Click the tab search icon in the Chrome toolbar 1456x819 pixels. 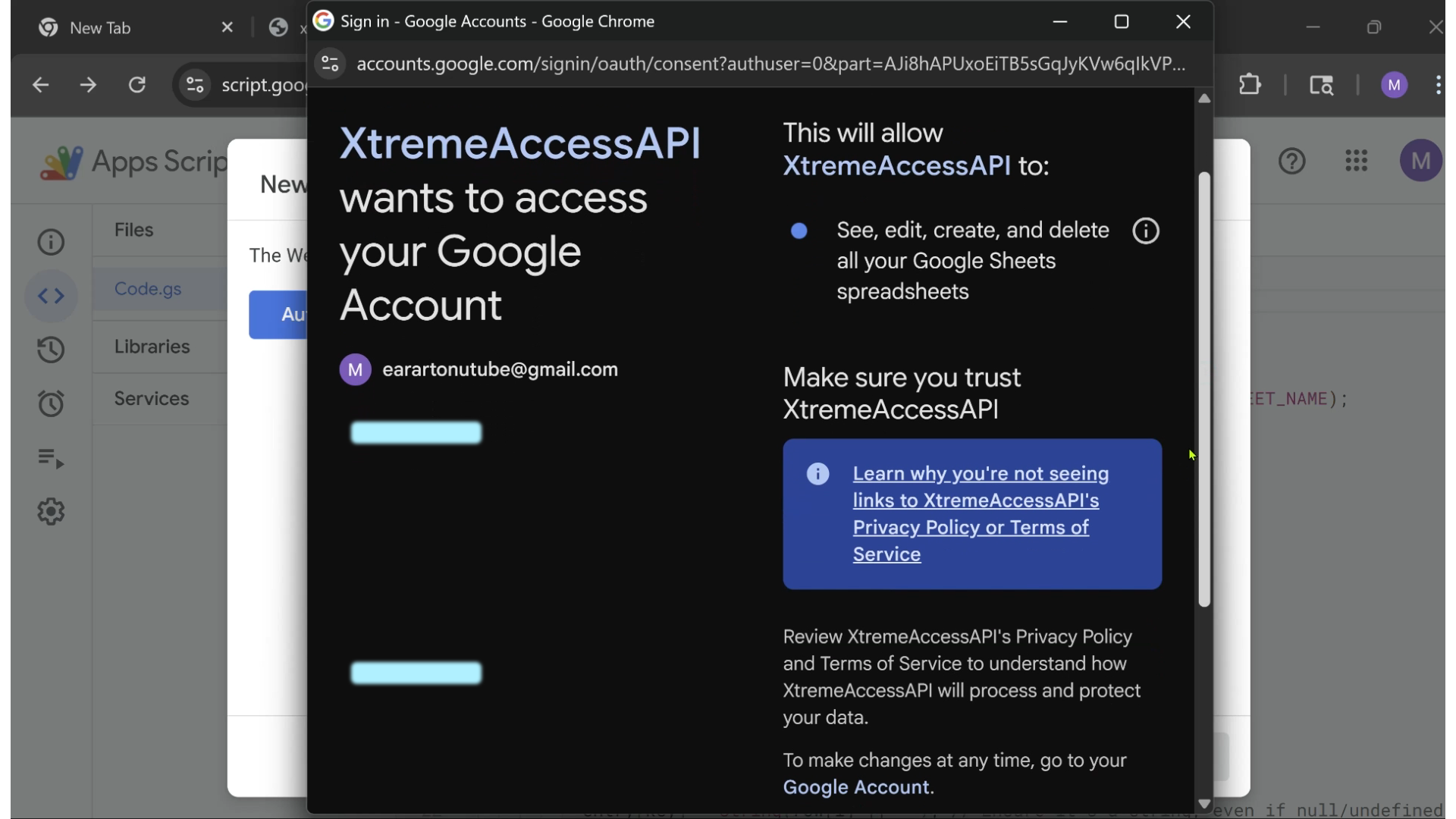click(x=1321, y=85)
